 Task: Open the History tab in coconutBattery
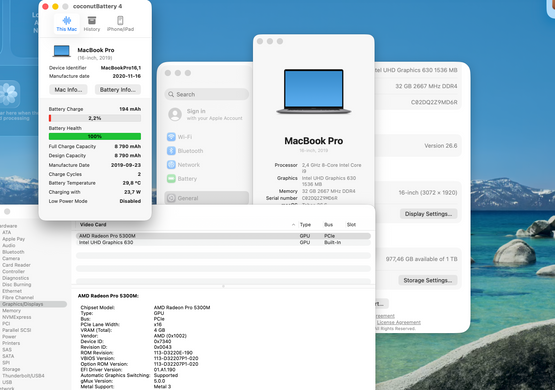click(92, 24)
